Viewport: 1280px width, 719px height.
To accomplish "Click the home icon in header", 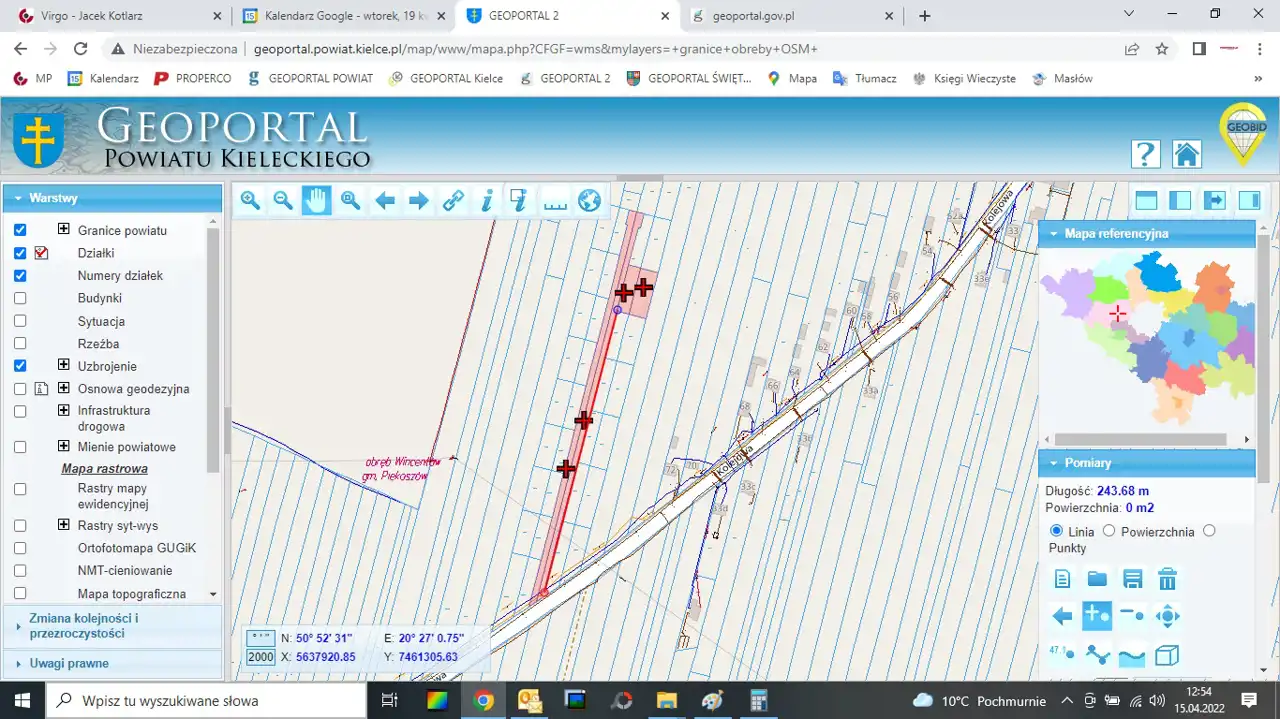I will click(1186, 154).
